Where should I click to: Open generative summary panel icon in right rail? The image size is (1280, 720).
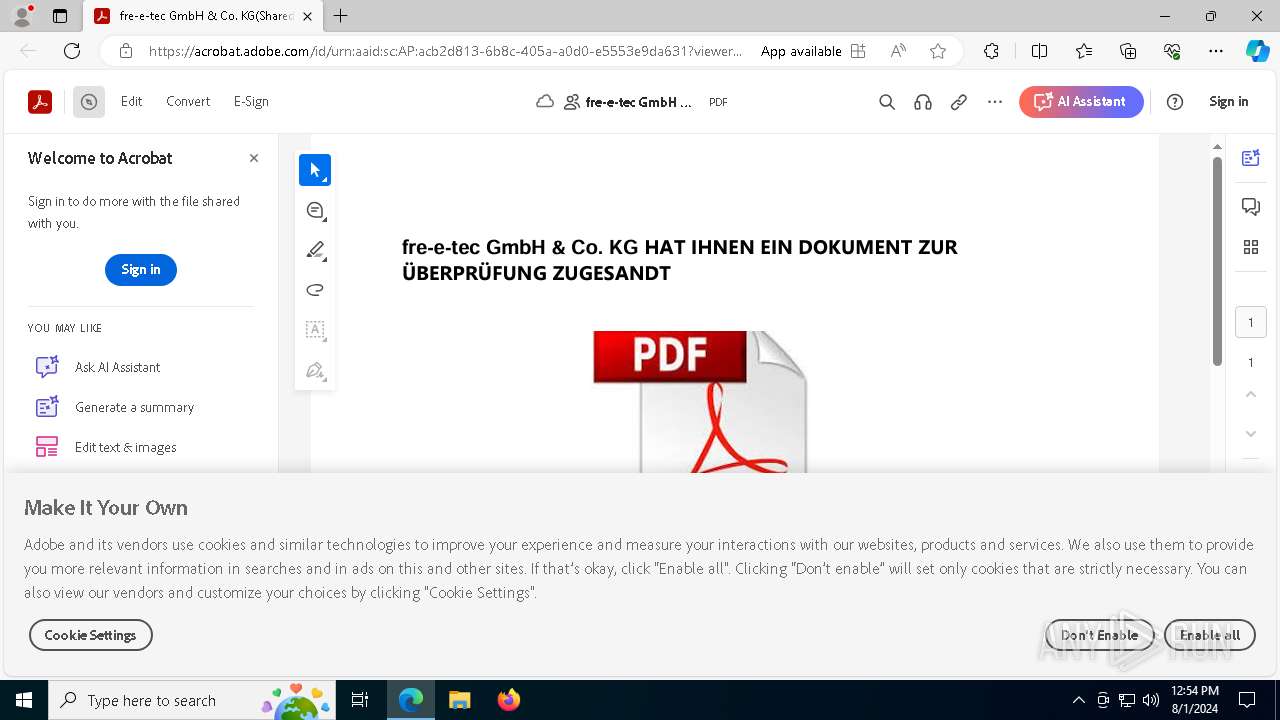1251,158
